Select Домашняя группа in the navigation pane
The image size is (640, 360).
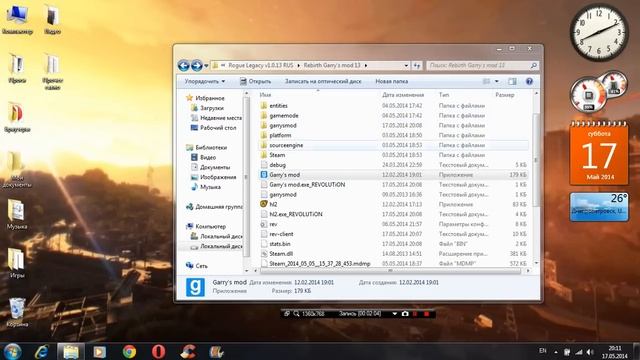(218, 207)
